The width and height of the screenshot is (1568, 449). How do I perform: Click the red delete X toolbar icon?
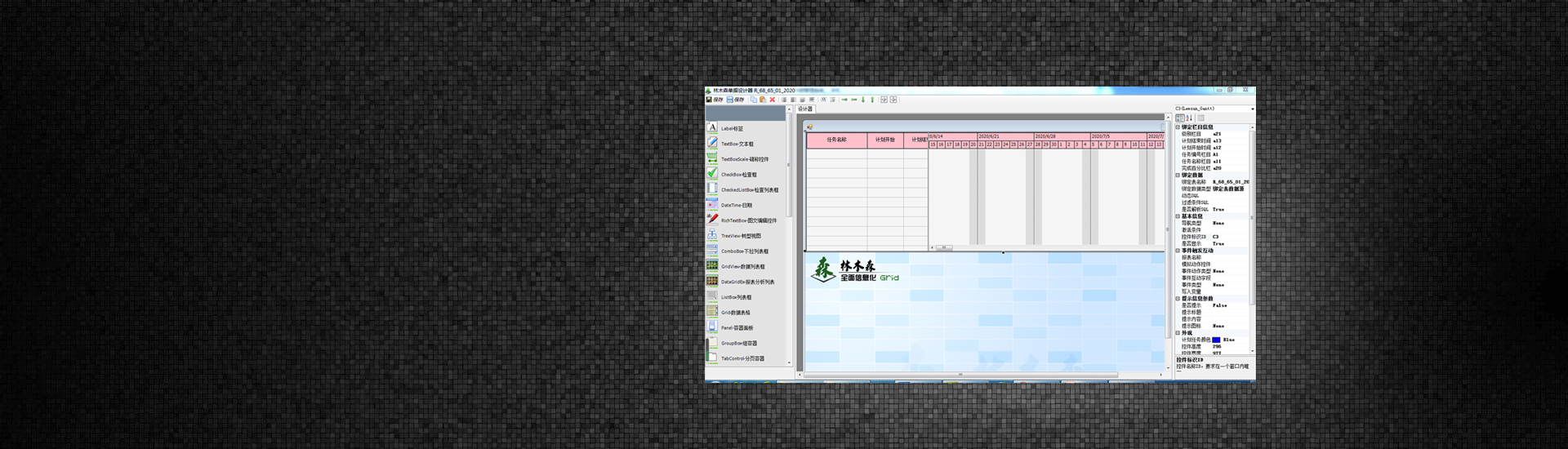pos(773,100)
